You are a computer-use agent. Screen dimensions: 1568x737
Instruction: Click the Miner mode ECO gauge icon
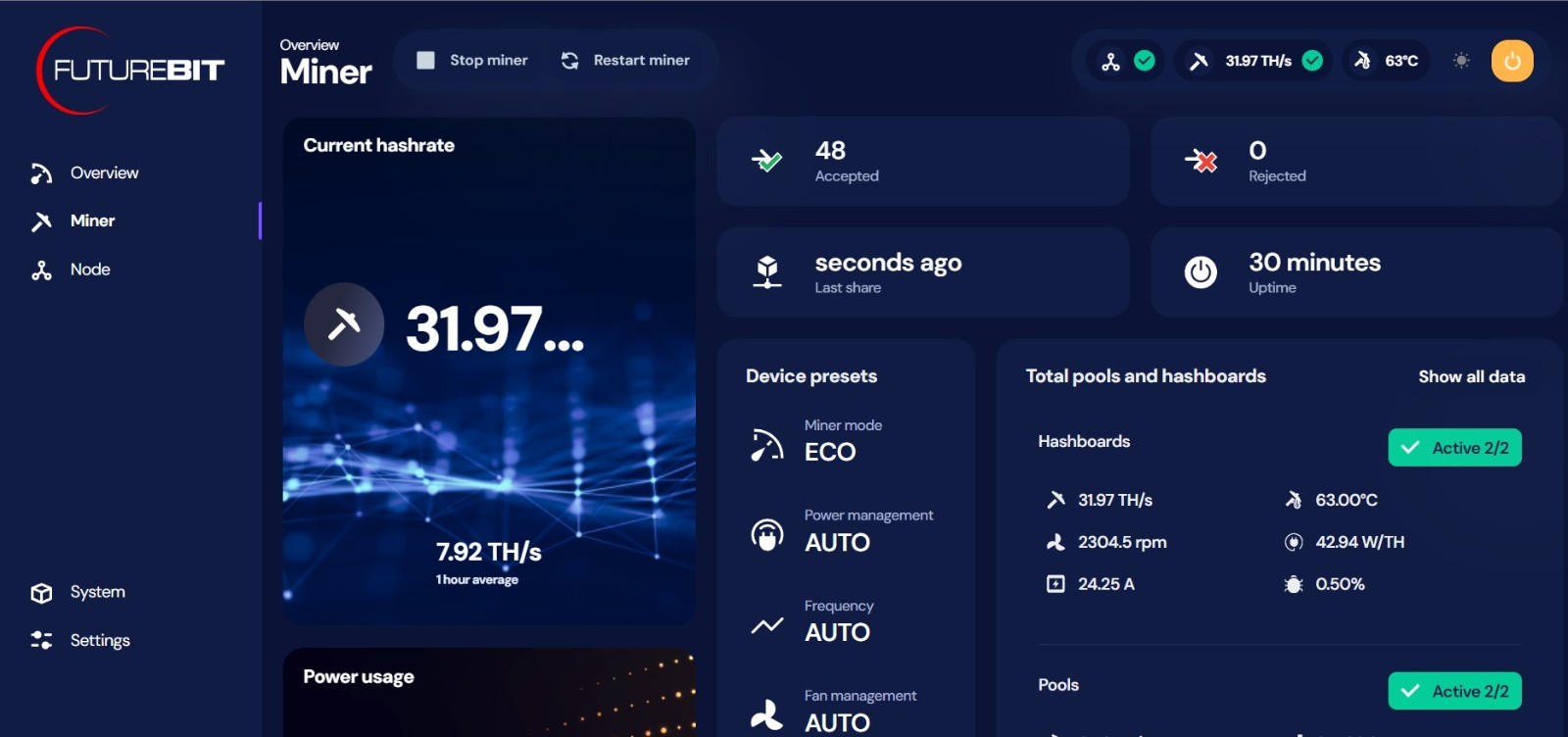(x=766, y=444)
